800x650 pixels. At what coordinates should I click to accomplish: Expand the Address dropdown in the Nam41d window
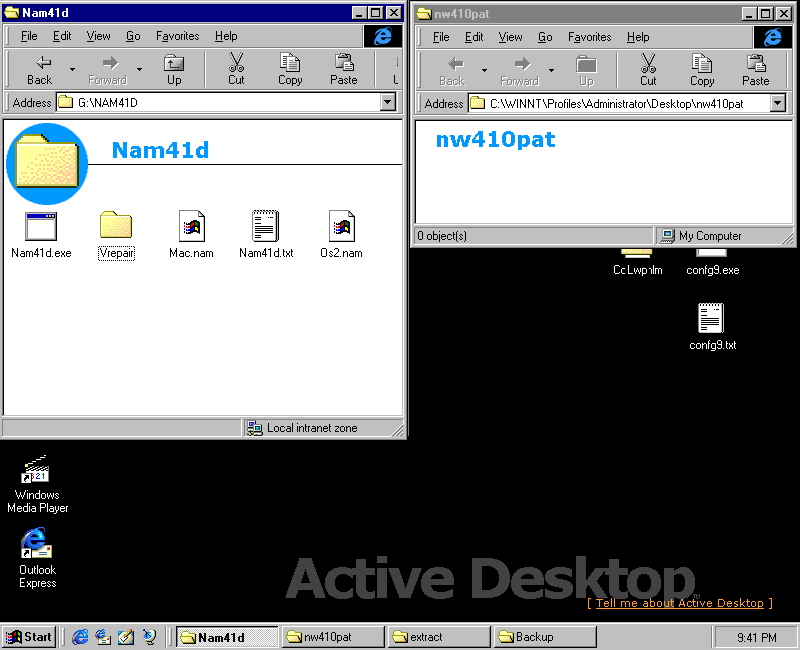388,103
